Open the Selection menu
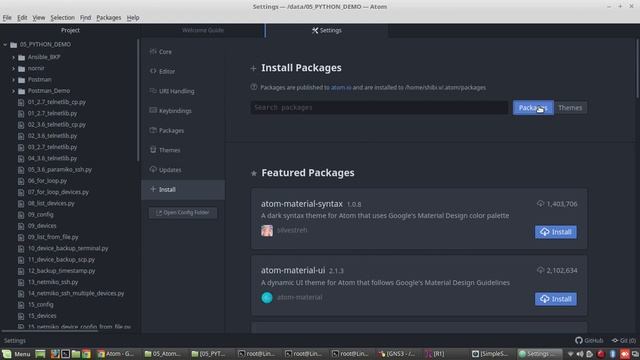Viewport: 640px width, 360px height. tap(62, 18)
